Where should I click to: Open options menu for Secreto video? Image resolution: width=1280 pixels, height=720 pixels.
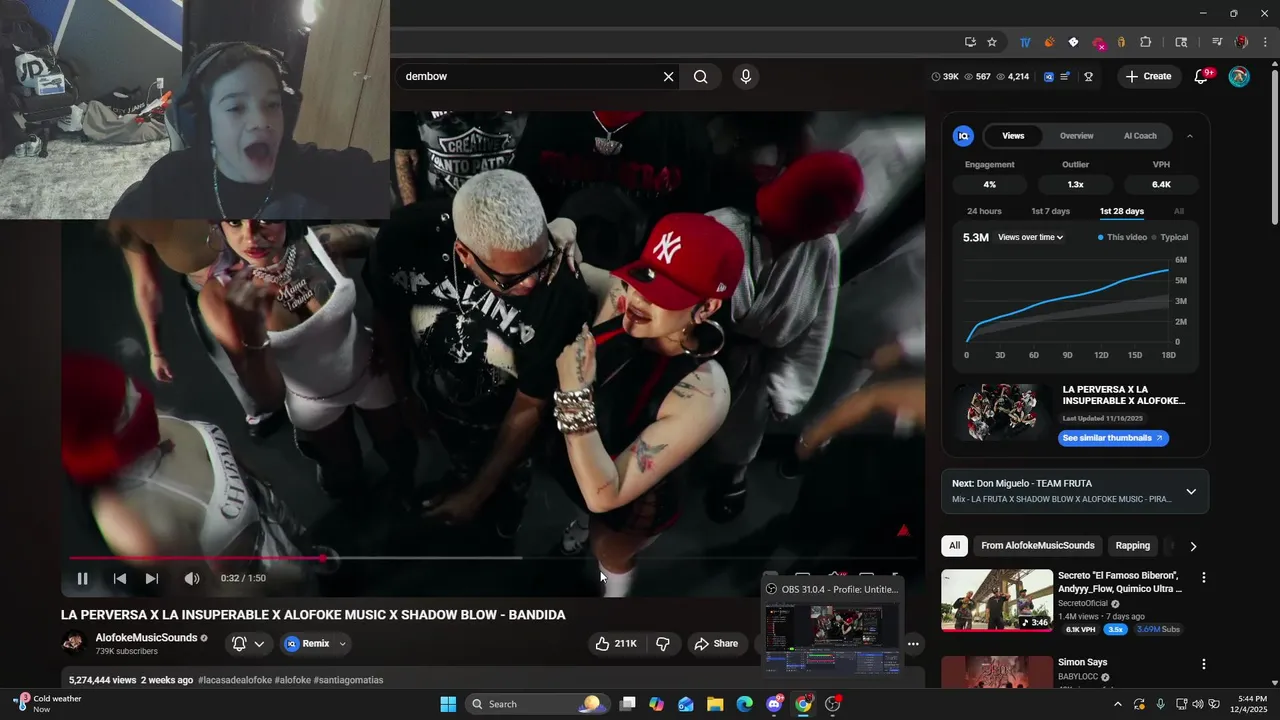[x=1204, y=577]
